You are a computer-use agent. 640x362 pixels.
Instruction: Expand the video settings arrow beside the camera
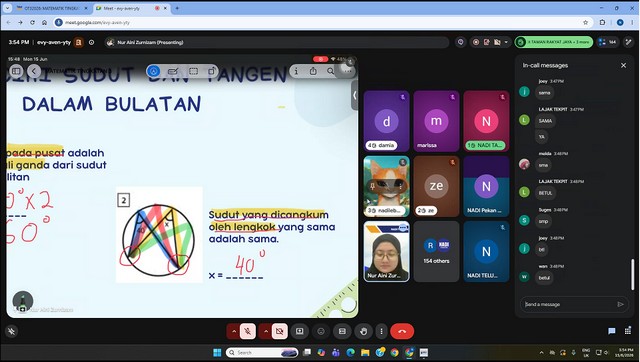click(265, 331)
